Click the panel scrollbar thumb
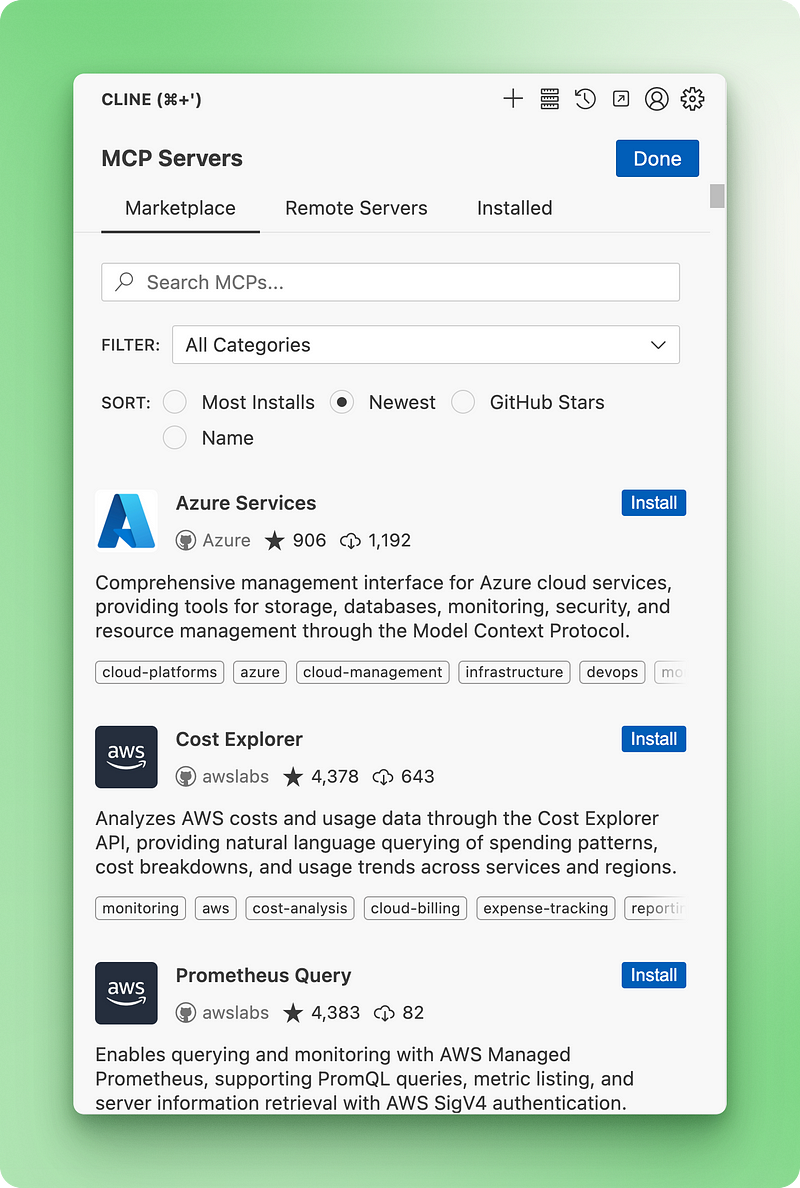The image size is (800, 1188). [717, 195]
